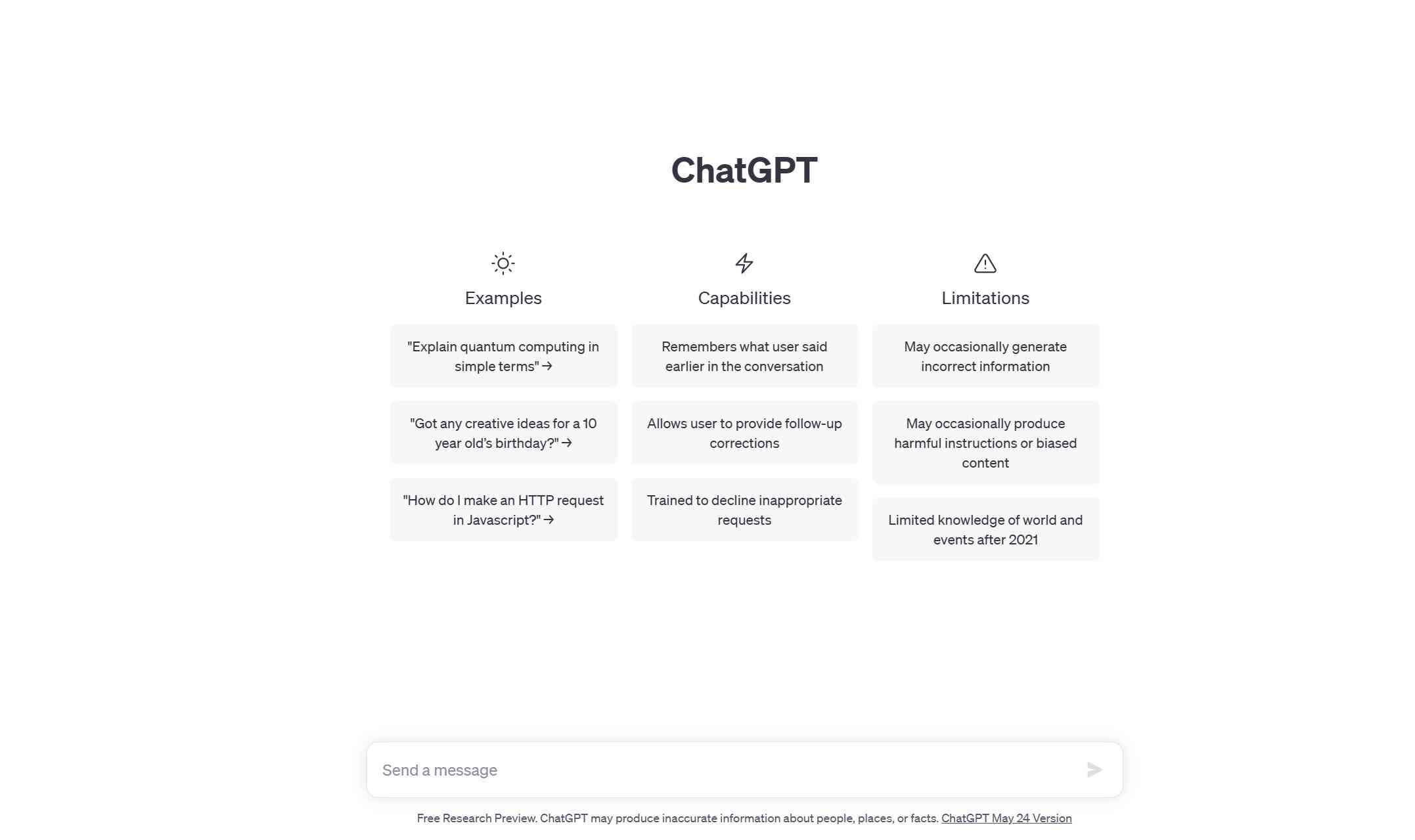The width and height of the screenshot is (1415, 840).
Task: Click the warning triangle/Limitations icon
Action: [x=986, y=263]
